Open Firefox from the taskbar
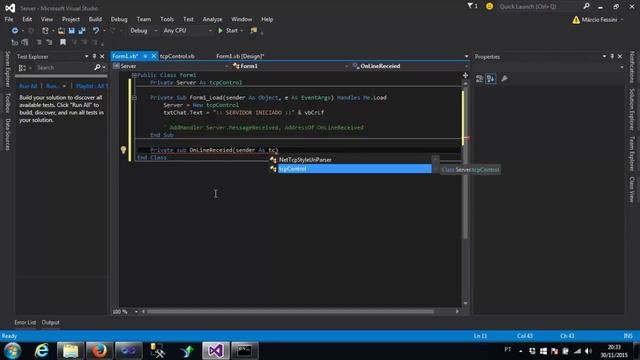Image resolution: width=640 pixels, height=360 pixels. click(x=99, y=351)
